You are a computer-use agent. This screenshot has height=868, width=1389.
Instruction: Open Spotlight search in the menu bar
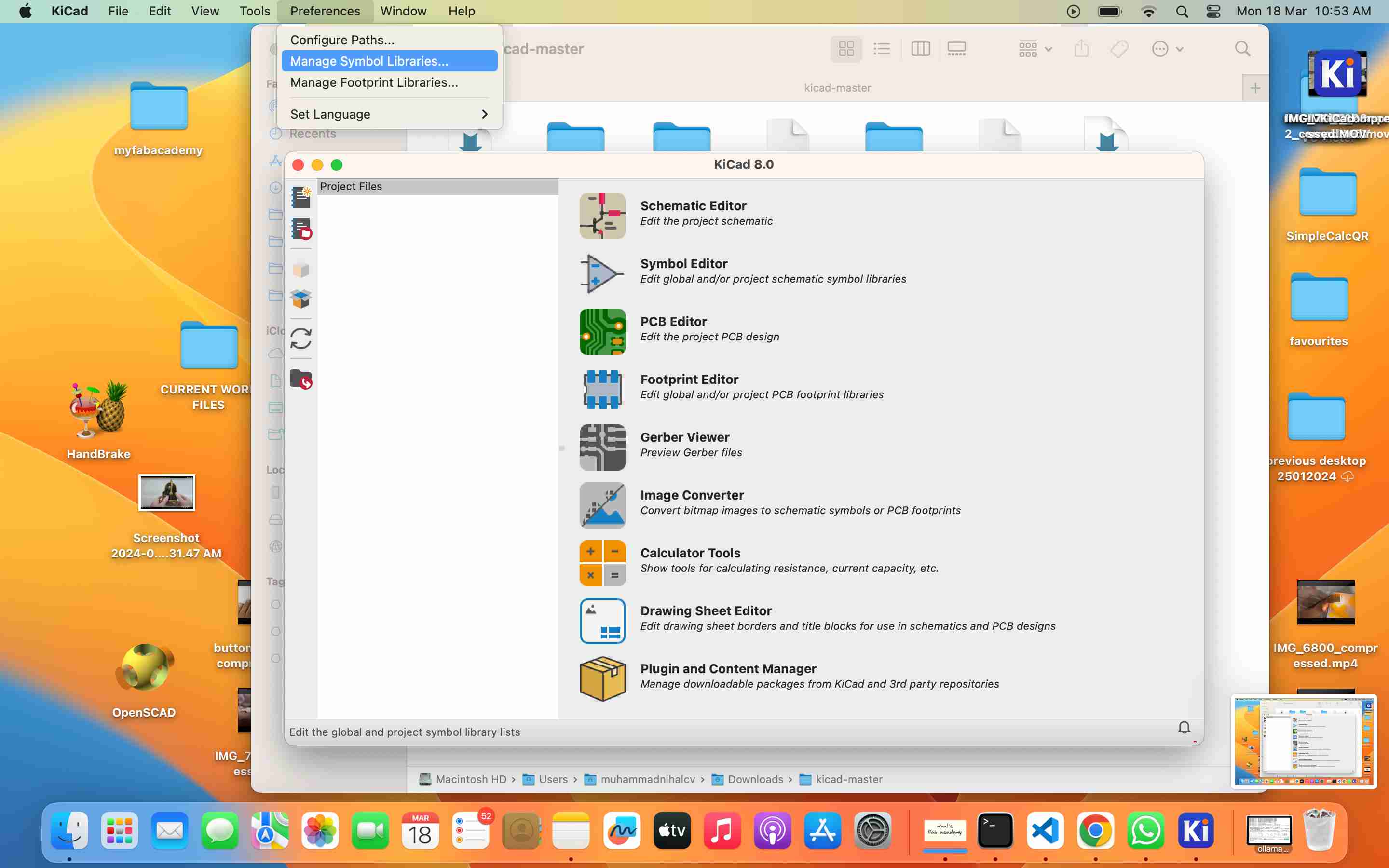(x=1182, y=11)
